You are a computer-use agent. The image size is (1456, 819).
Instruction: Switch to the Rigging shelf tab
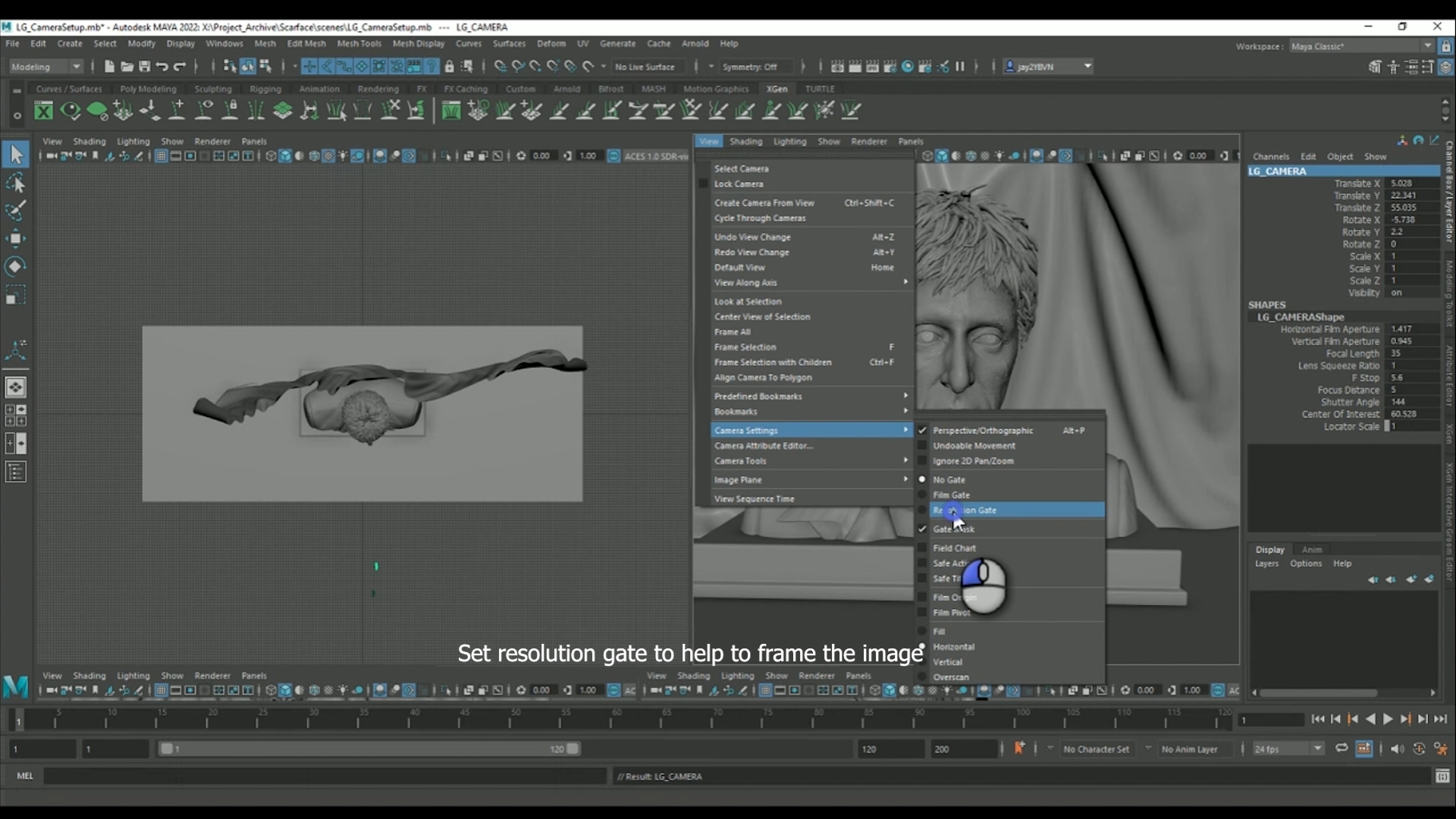coord(265,89)
